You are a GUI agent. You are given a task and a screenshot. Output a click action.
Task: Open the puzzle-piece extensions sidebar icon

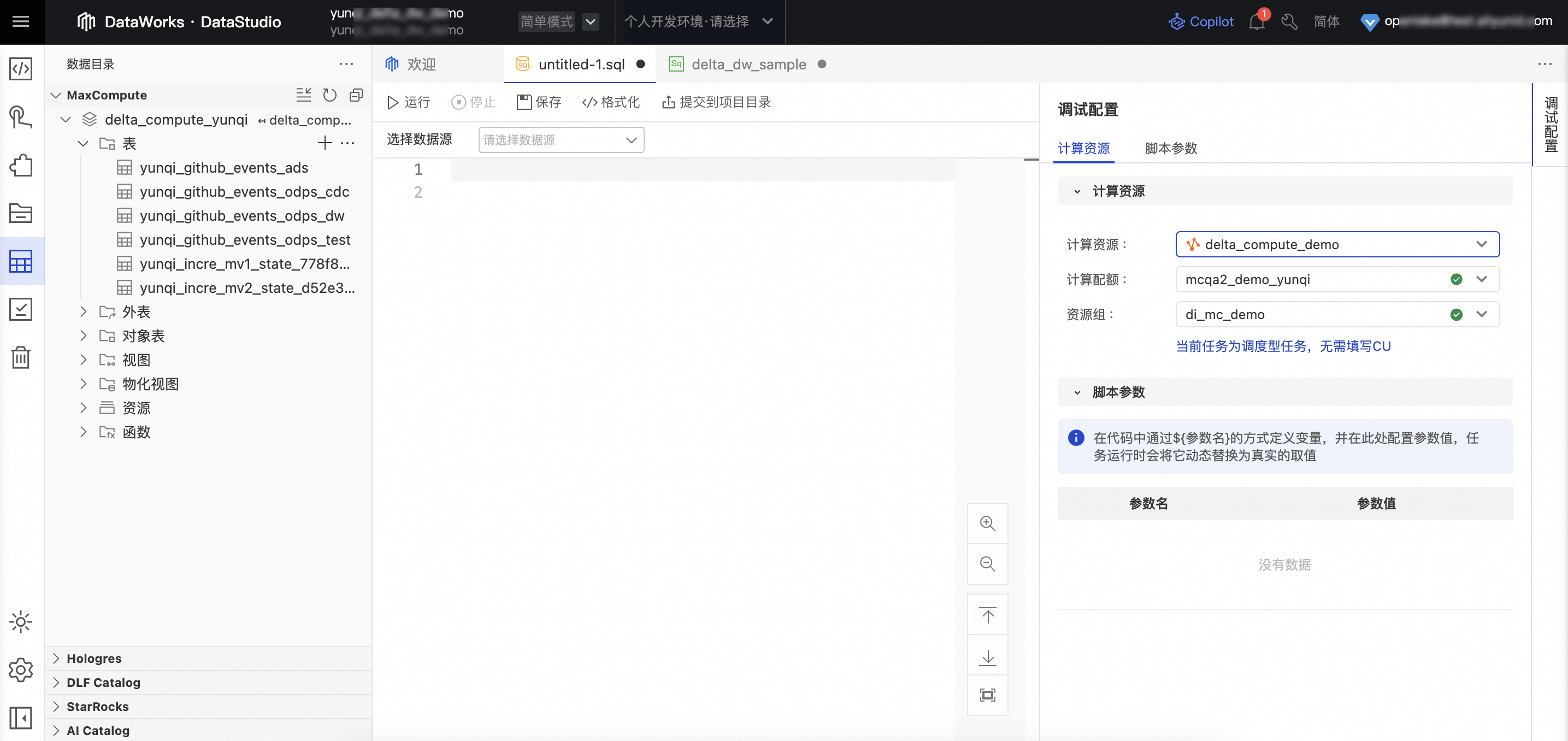(21, 165)
